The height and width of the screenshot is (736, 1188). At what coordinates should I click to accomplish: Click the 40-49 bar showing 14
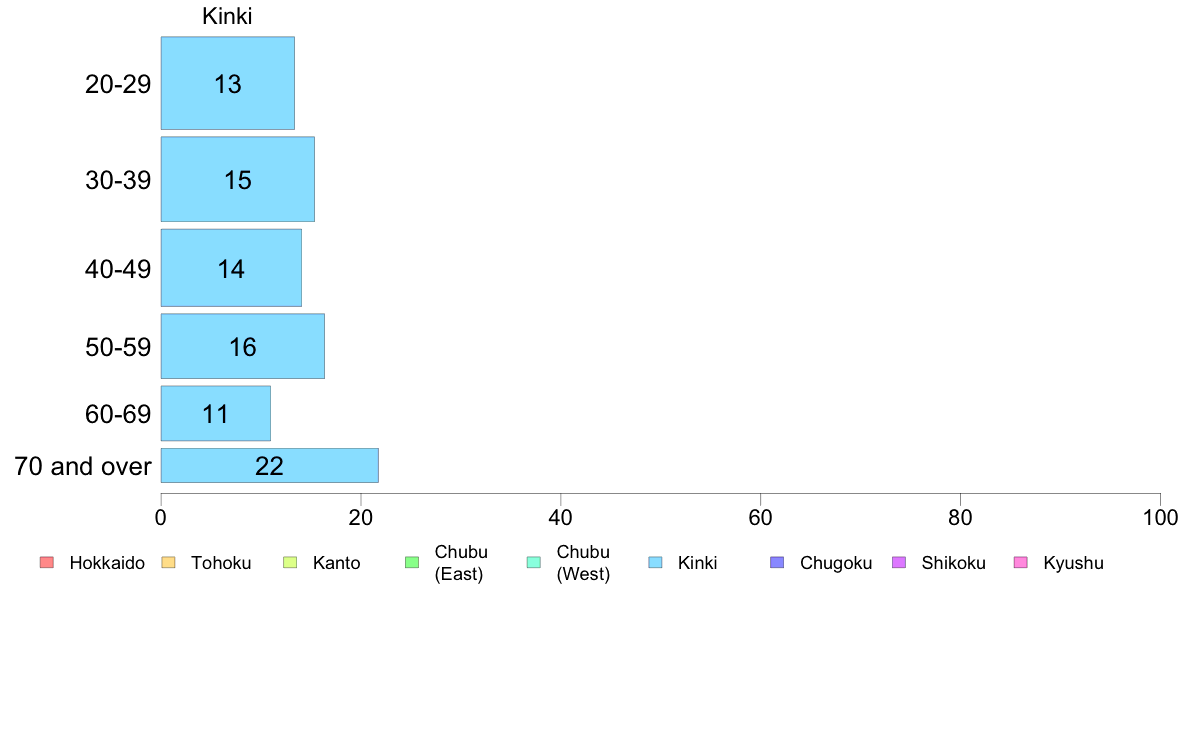tap(231, 268)
